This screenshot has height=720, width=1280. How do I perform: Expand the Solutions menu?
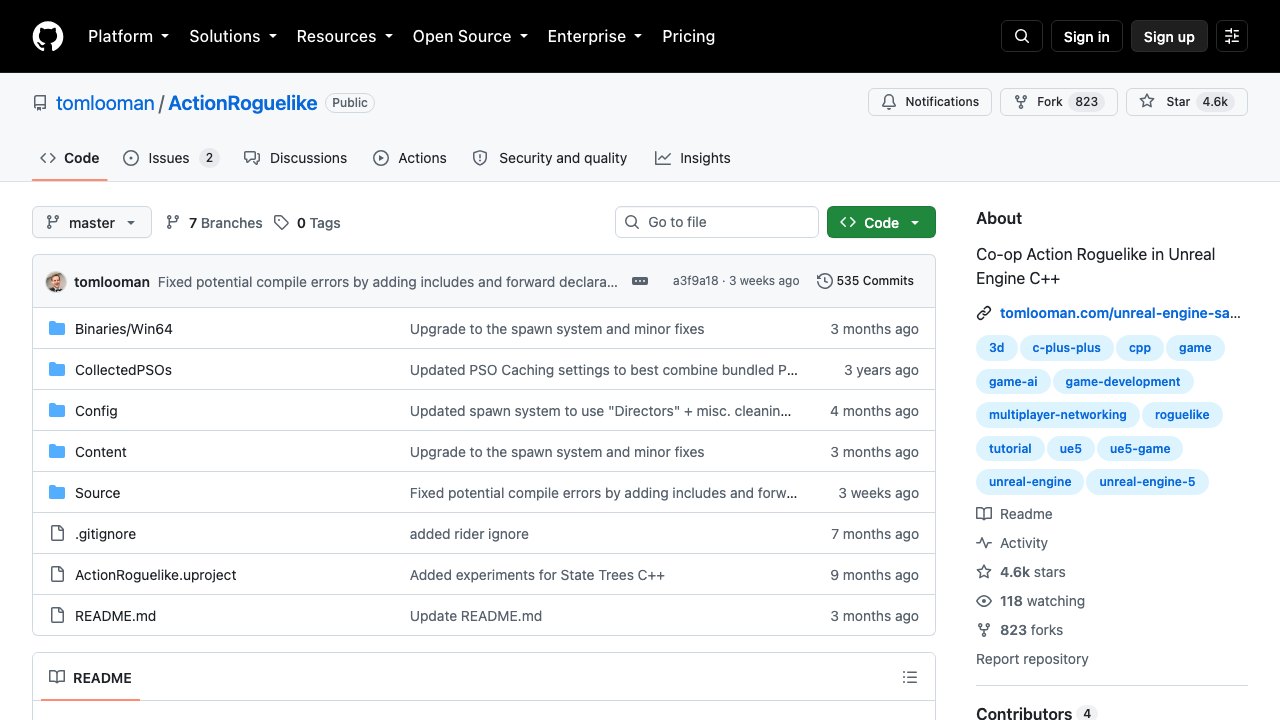(x=232, y=36)
